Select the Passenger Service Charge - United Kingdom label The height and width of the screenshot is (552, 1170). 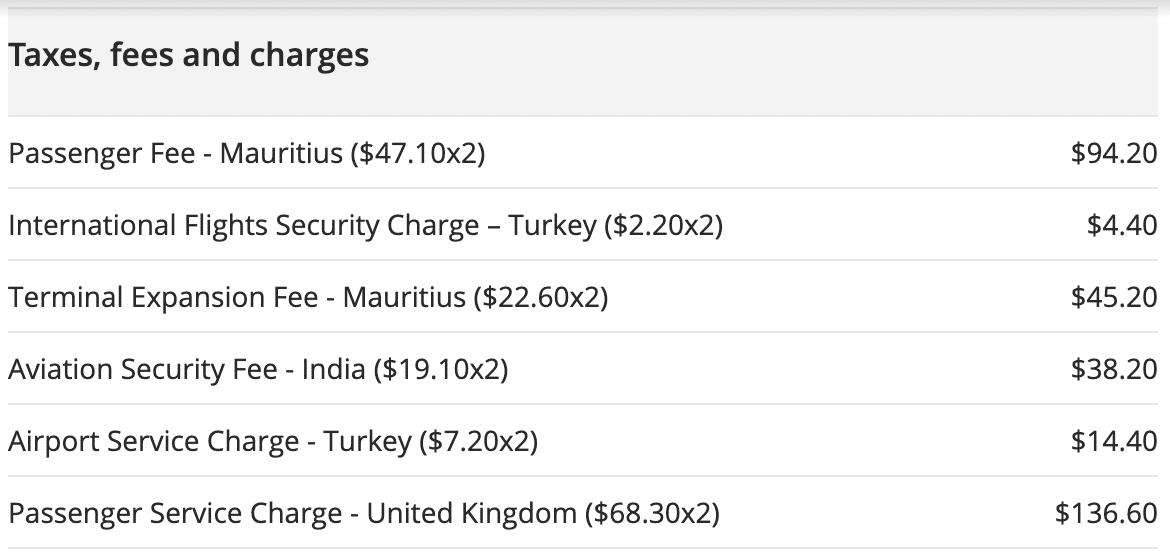pos(292,514)
